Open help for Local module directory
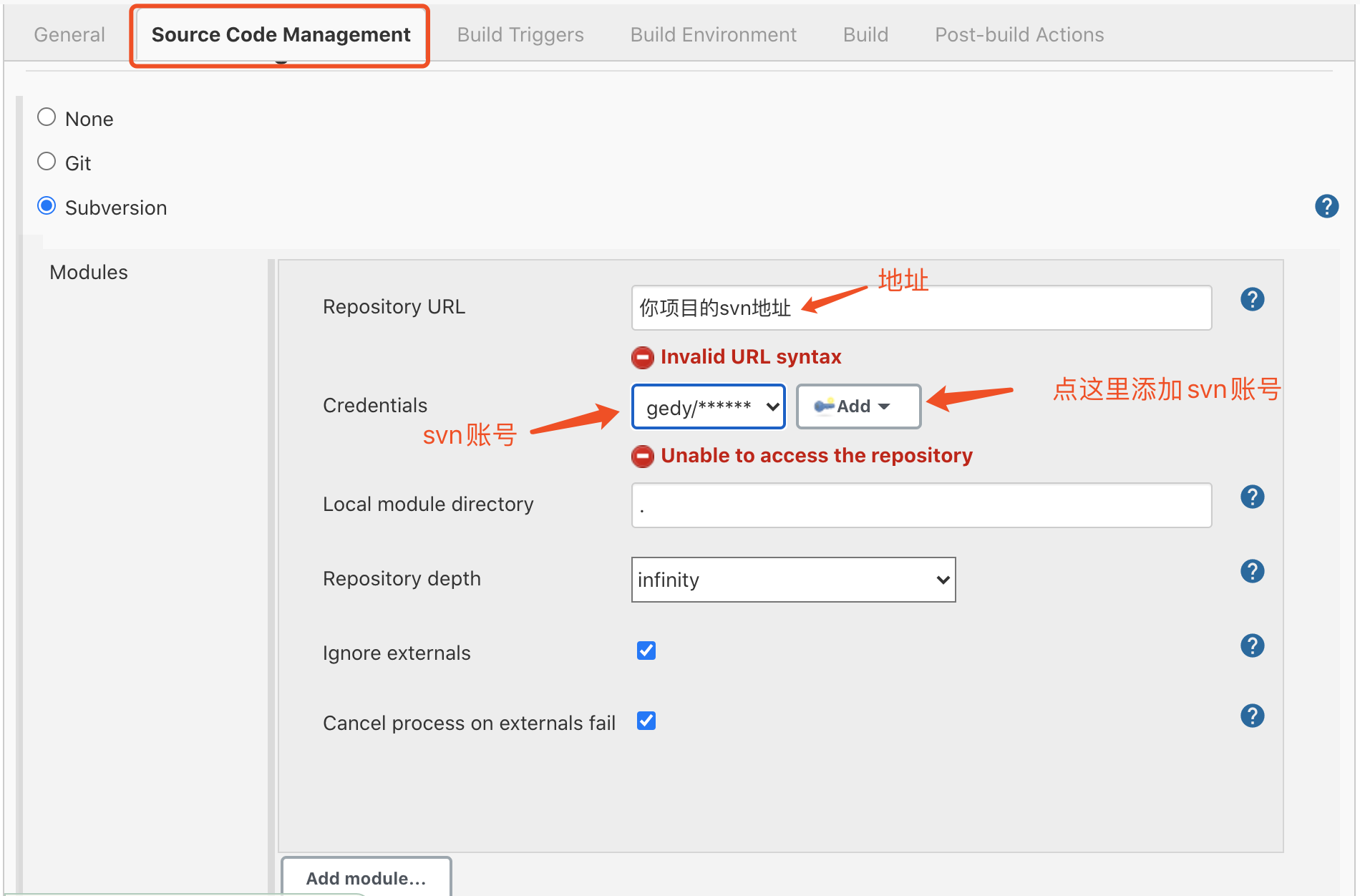1360x896 pixels. click(x=1252, y=497)
